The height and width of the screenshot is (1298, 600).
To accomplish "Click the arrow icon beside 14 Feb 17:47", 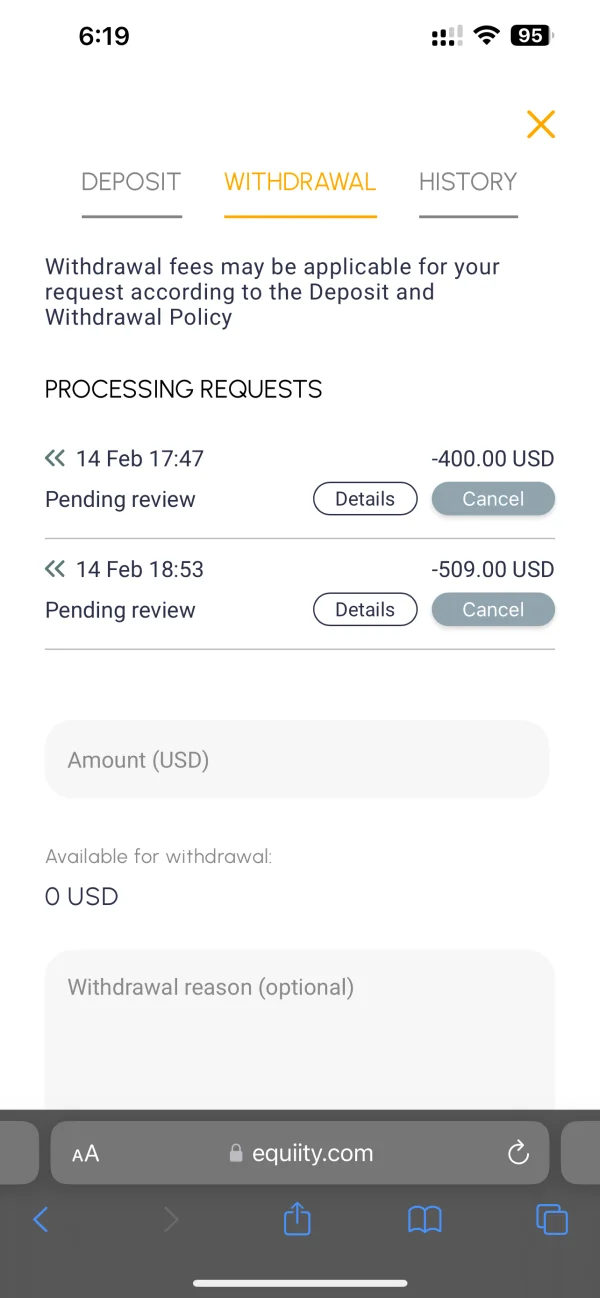I will click(55, 459).
